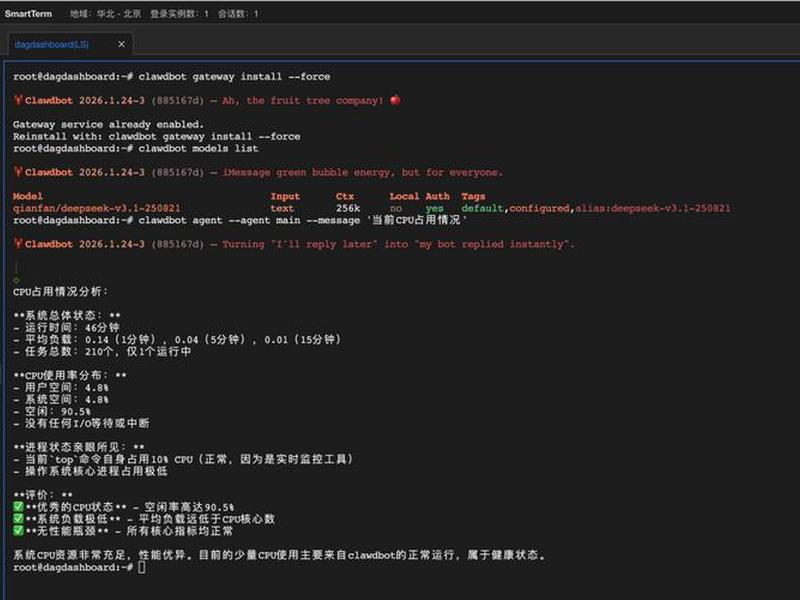Click the 没有任何I/O等待或中断 line

pyautogui.click(x=82, y=423)
